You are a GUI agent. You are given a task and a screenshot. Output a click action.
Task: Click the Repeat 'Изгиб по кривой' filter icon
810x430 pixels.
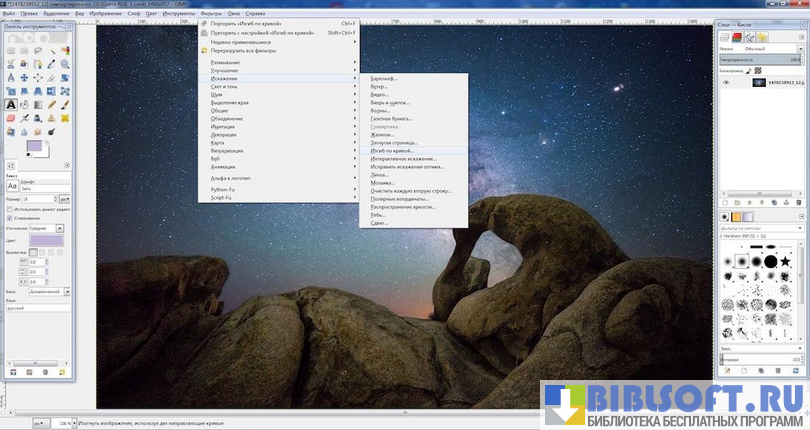204,23
